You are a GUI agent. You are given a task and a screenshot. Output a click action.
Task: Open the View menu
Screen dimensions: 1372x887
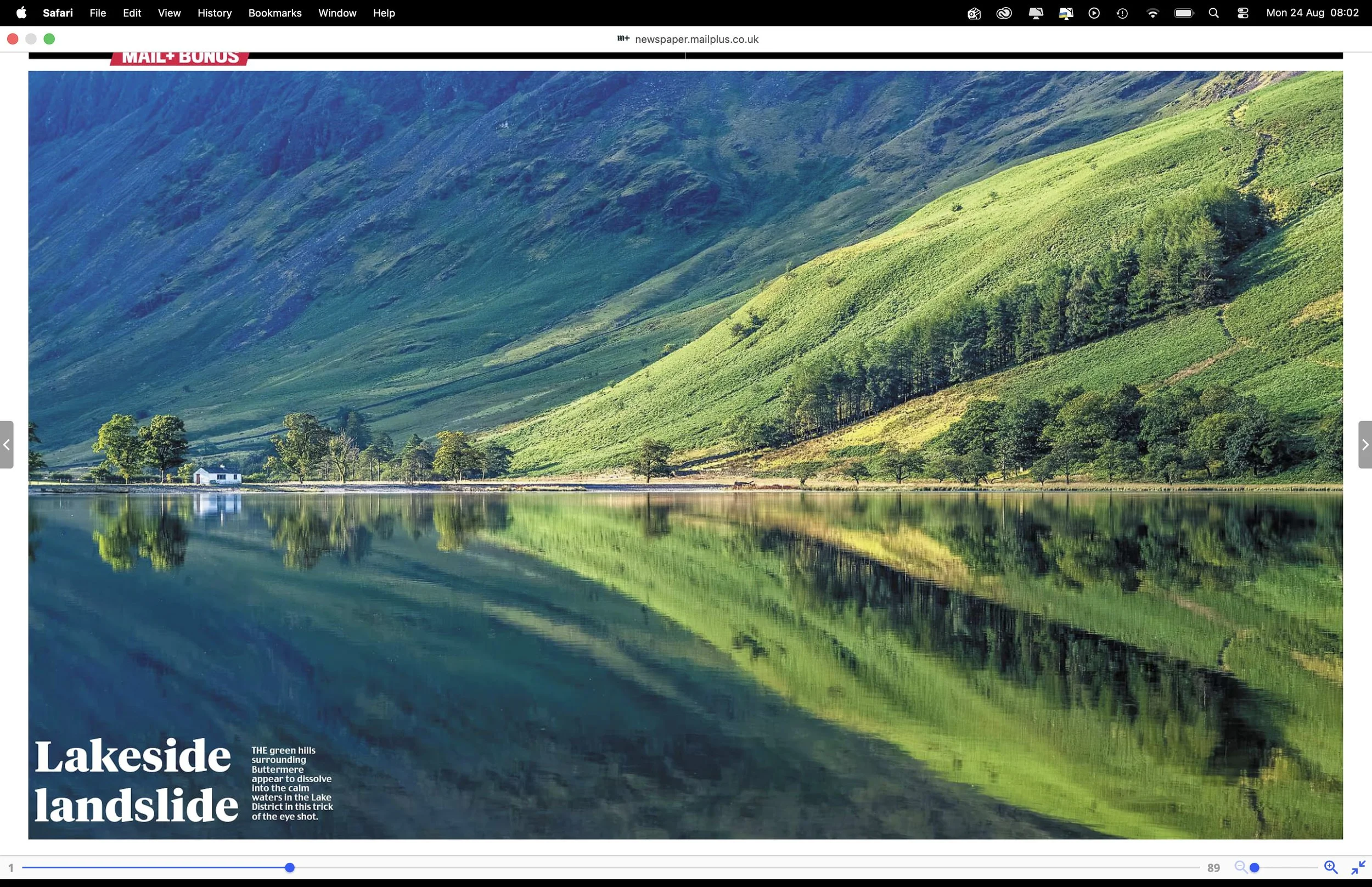(169, 13)
